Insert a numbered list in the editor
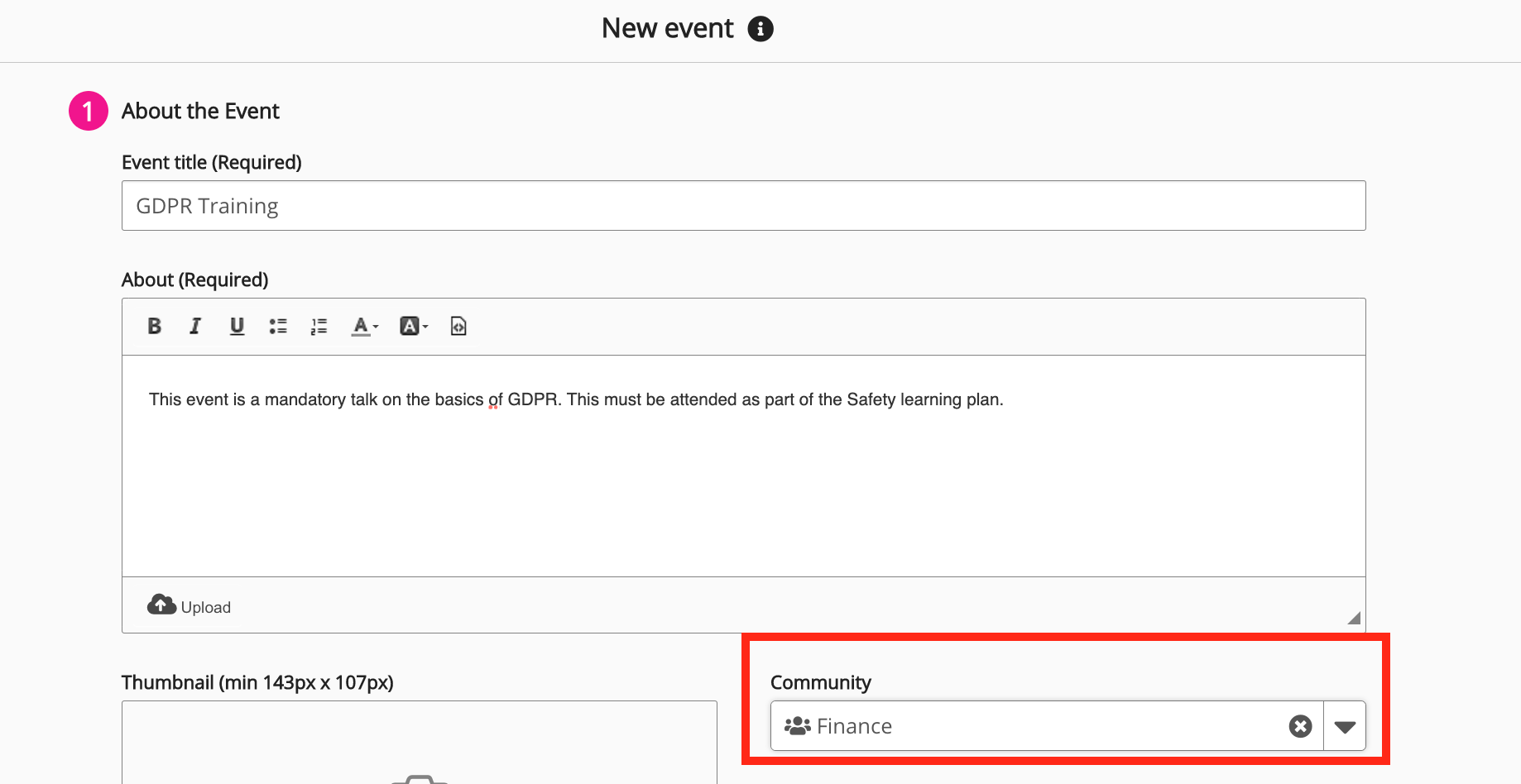1521x784 pixels. pyautogui.click(x=319, y=327)
